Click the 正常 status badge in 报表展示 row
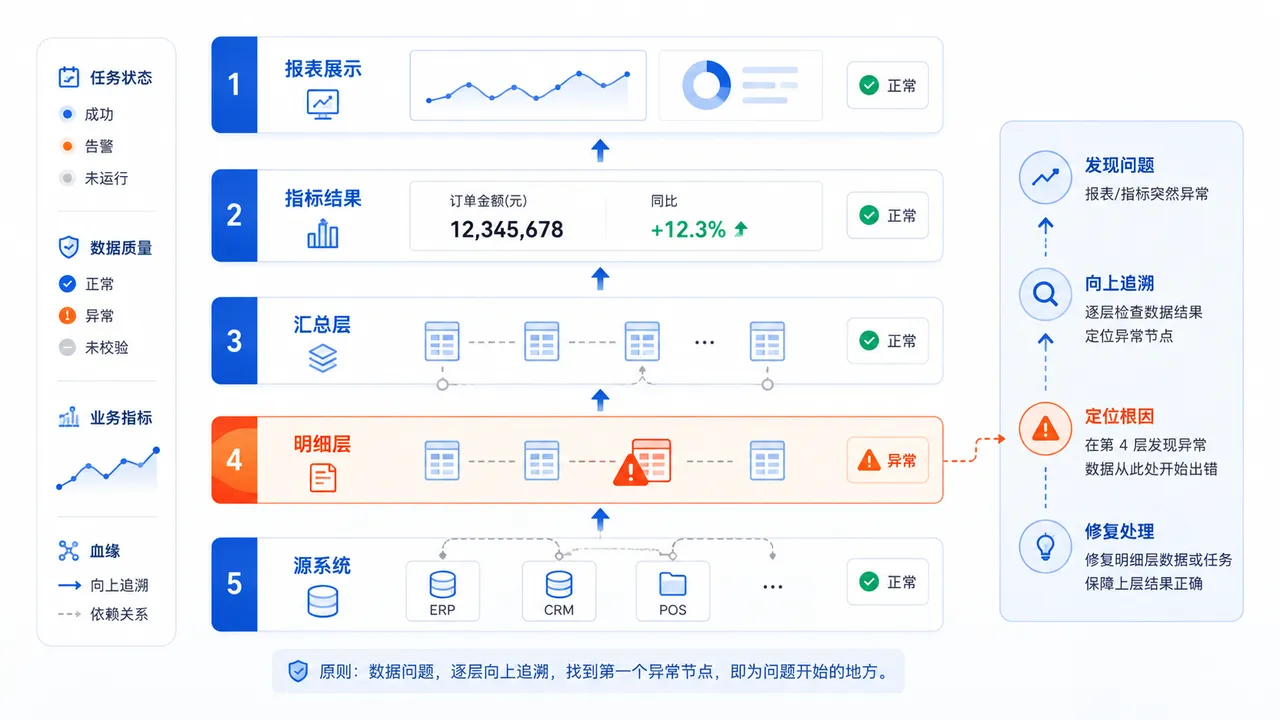This screenshot has width=1280, height=720. (x=888, y=86)
